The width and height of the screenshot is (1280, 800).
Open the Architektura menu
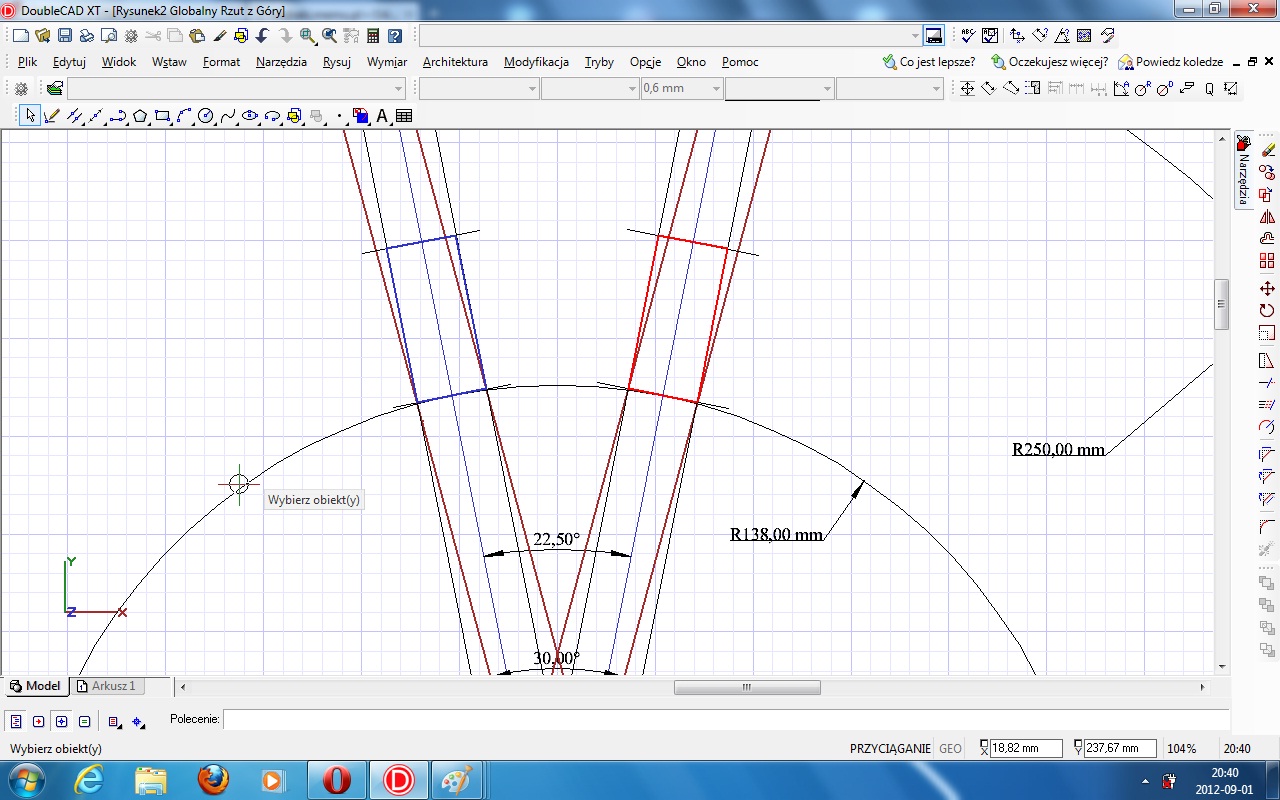click(455, 62)
